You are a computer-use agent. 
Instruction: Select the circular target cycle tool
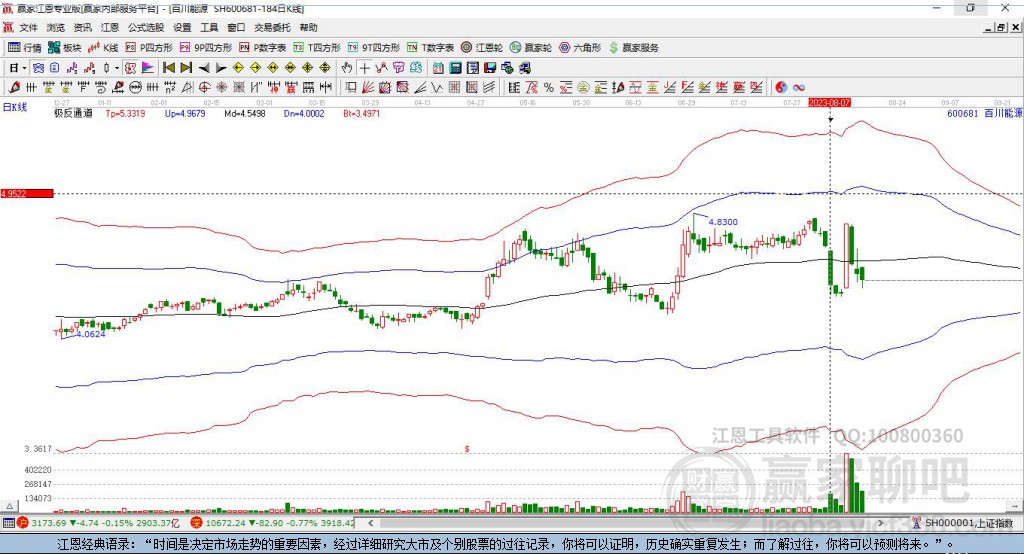pyautogui.click(x=204, y=87)
